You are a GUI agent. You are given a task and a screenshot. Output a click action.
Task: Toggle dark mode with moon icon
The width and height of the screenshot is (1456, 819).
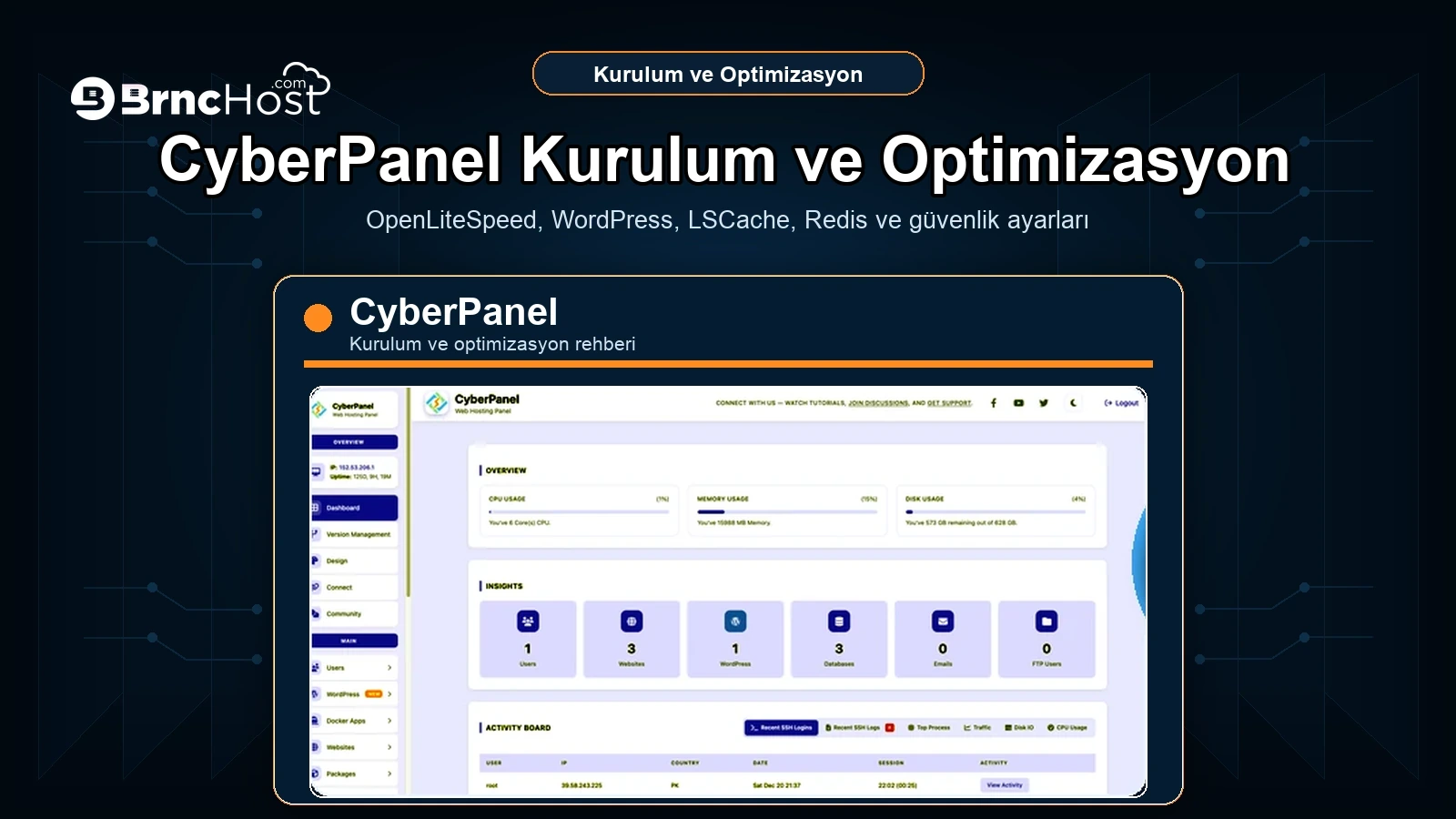click(x=1074, y=403)
